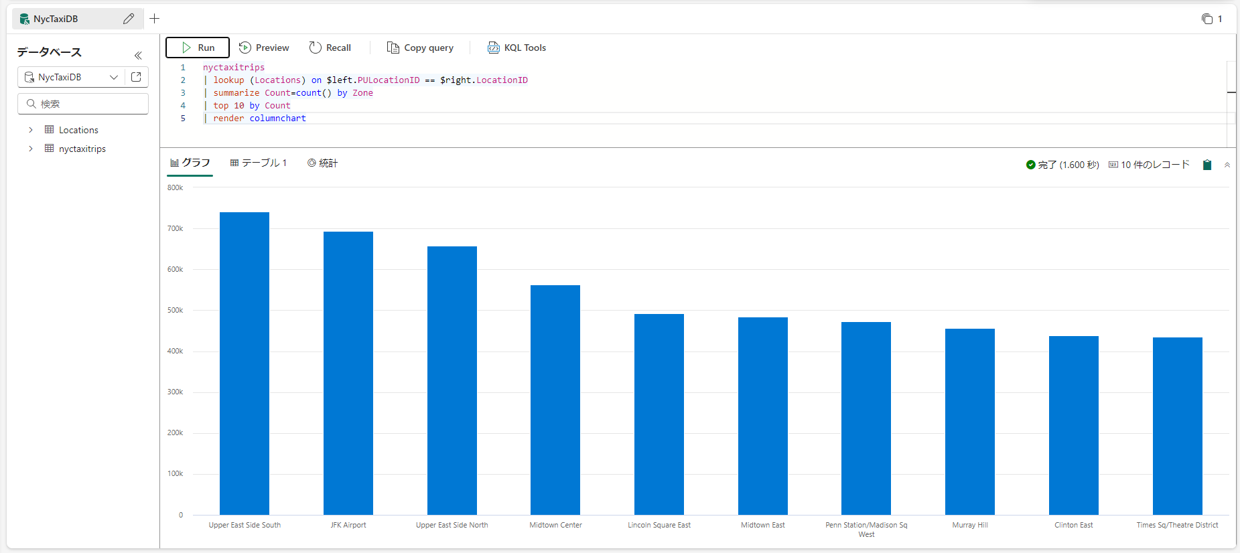The width and height of the screenshot is (1240, 553).
Task: Collapse the database pane with double chevron
Action: point(138,55)
